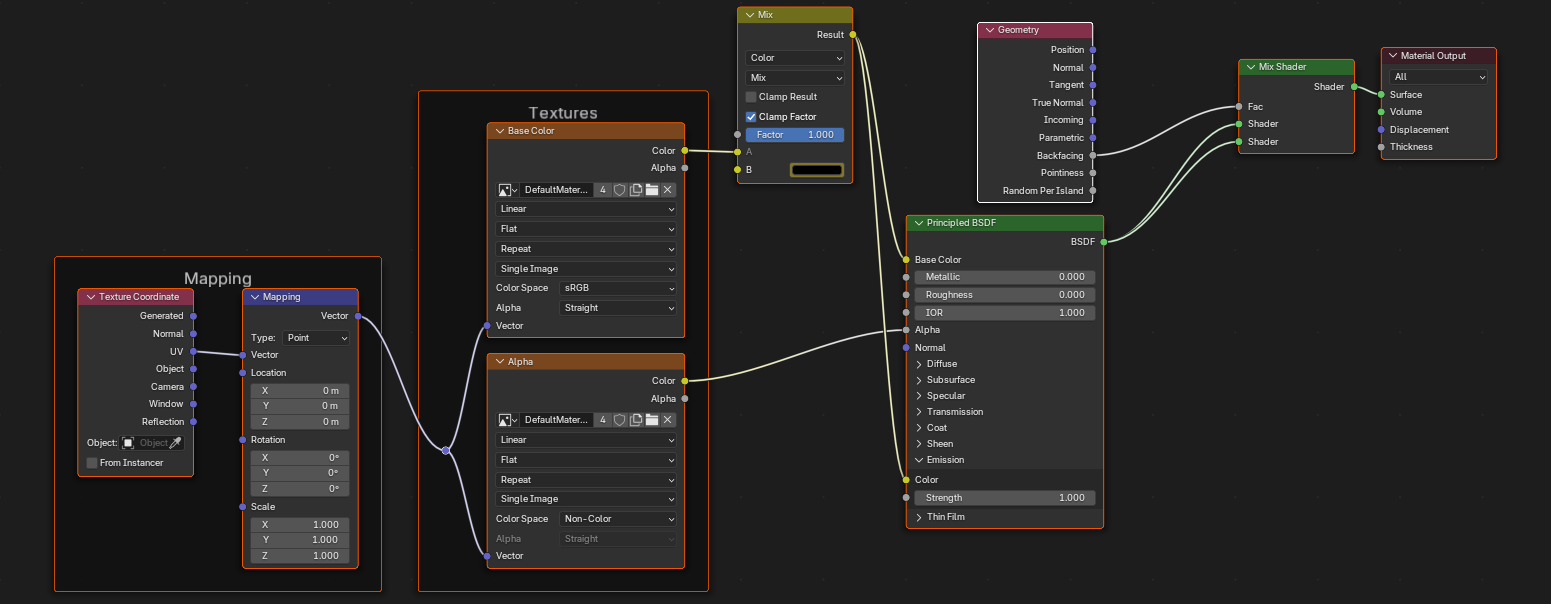Toggle fake user shield in Alpha node
This screenshot has width=1551, height=604.
pos(619,420)
